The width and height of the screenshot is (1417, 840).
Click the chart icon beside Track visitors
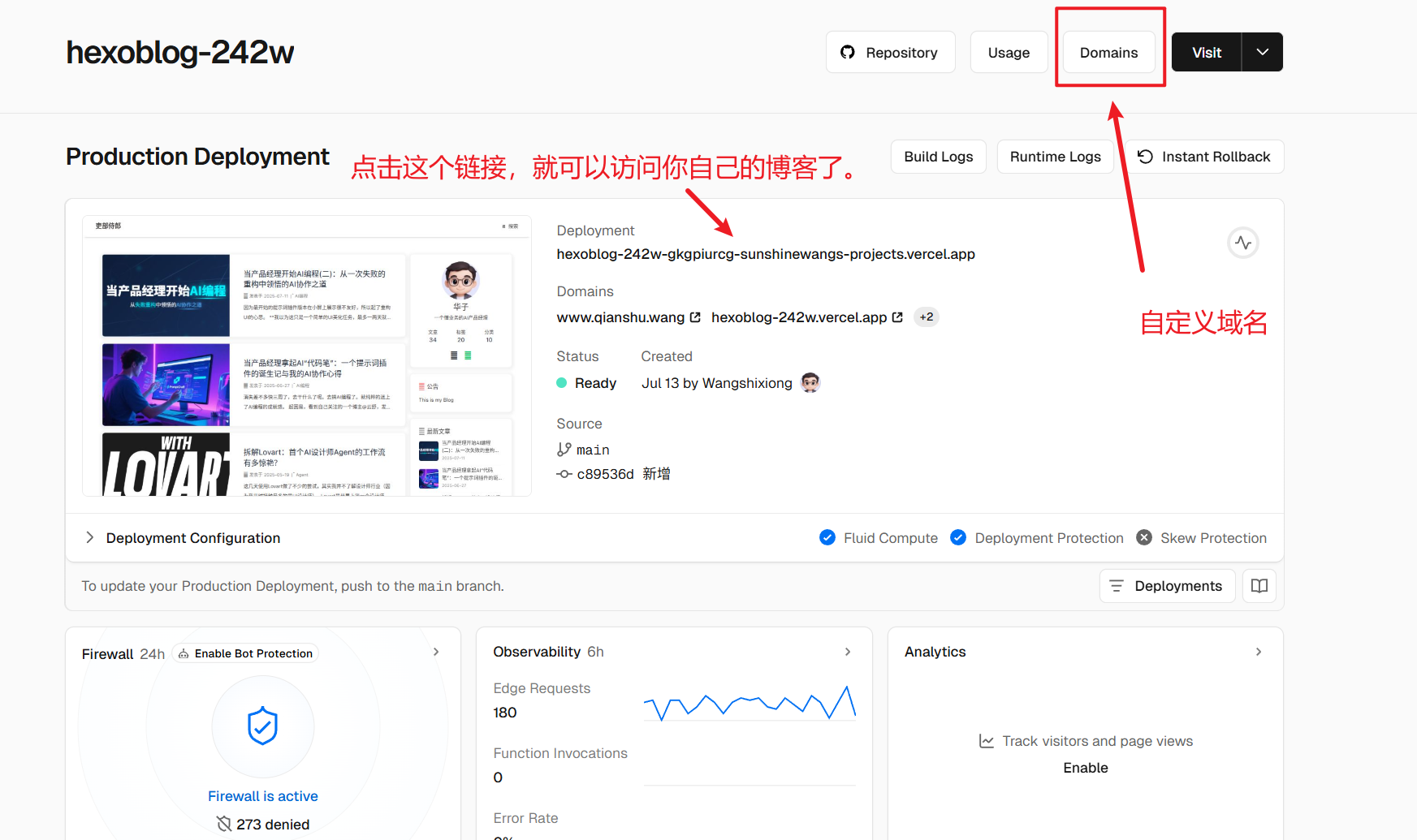(987, 741)
